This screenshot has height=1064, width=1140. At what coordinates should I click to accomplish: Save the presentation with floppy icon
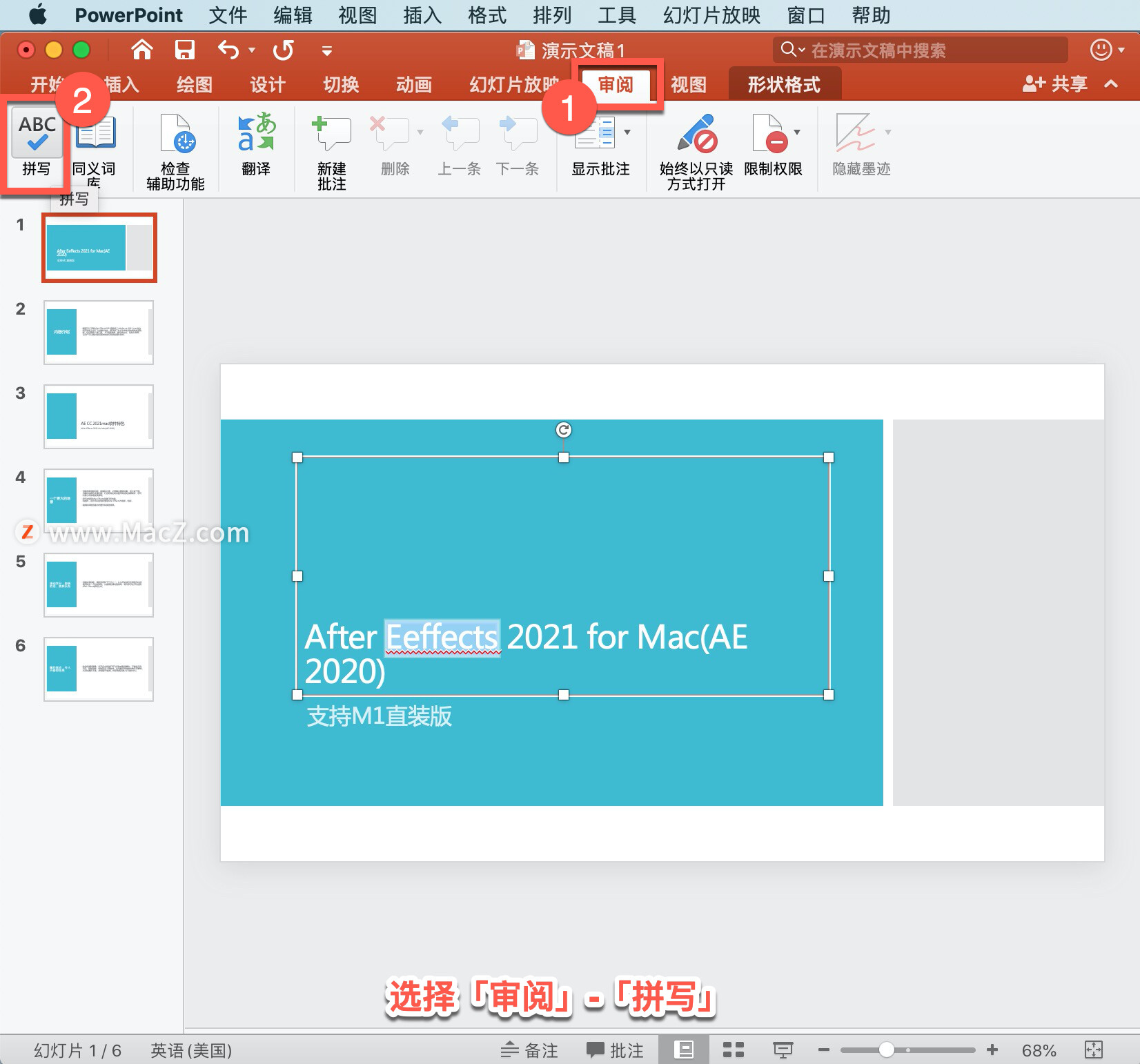pos(184,50)
